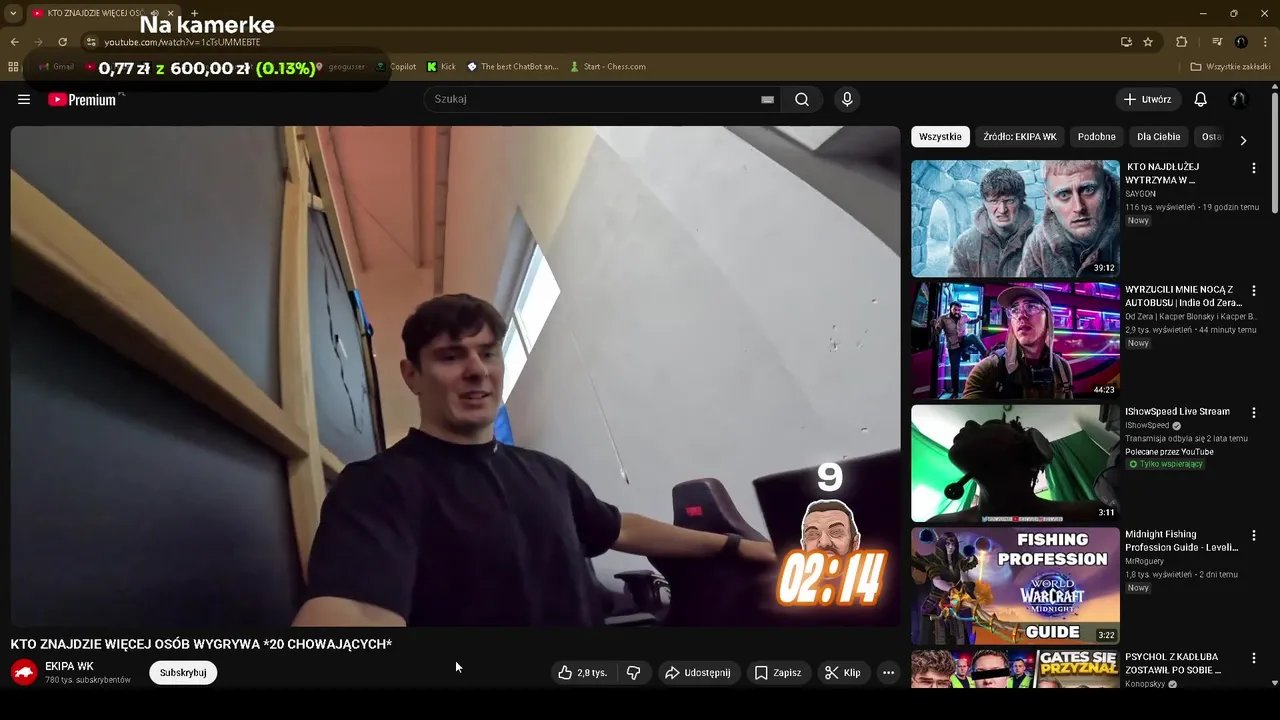
Task: Open Midnight Fishing Profession Guide thumbnail
Action: click(1015, 586)
